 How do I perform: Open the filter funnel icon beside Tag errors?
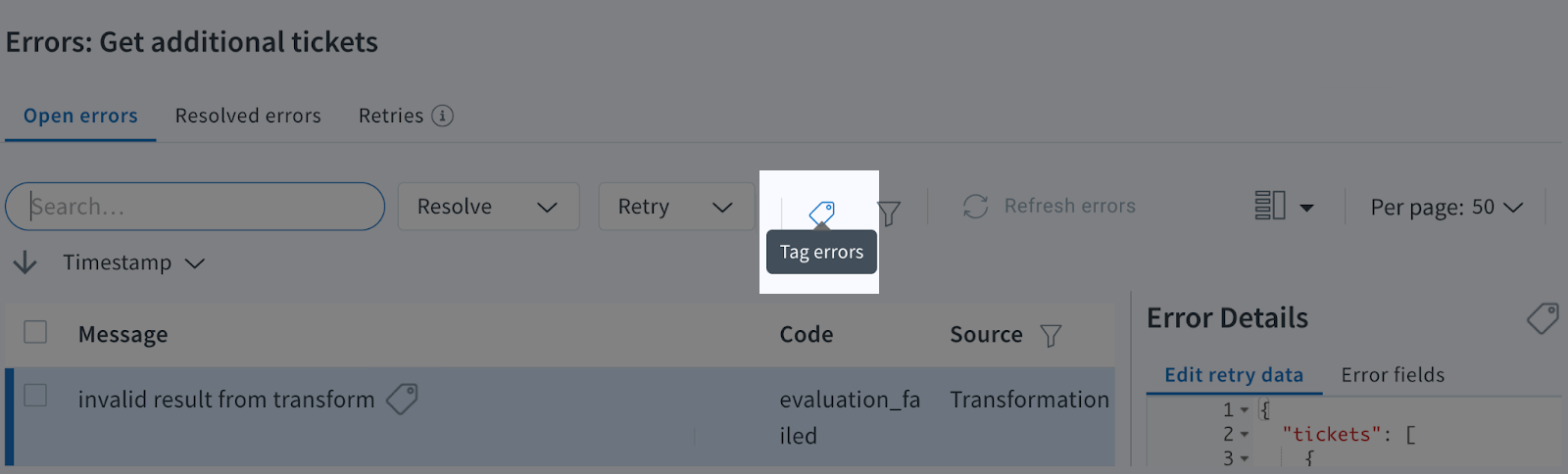[x=889, y=213]
